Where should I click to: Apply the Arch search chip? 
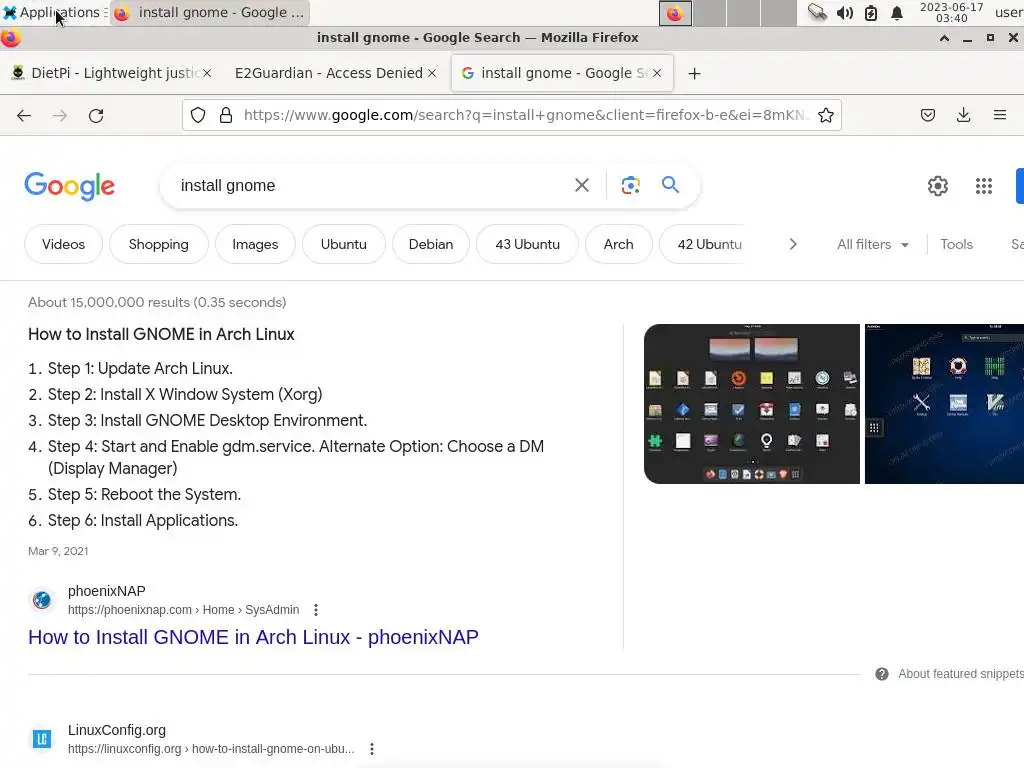(618, 244)
